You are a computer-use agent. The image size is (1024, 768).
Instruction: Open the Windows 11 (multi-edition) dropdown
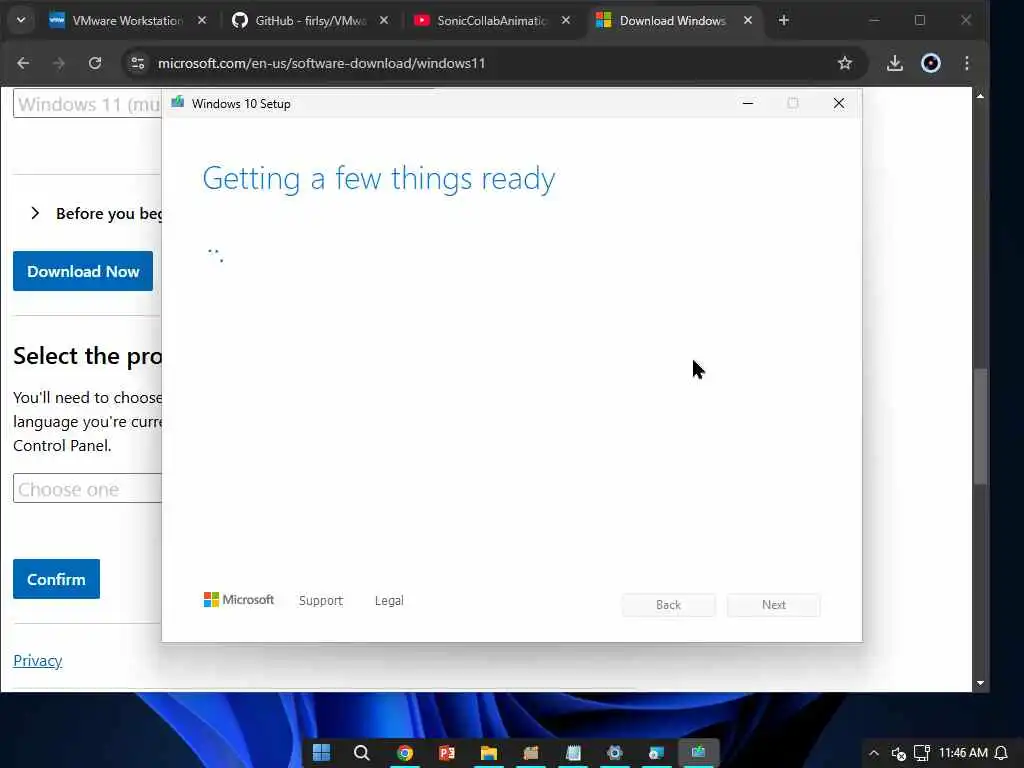(88, 104)
